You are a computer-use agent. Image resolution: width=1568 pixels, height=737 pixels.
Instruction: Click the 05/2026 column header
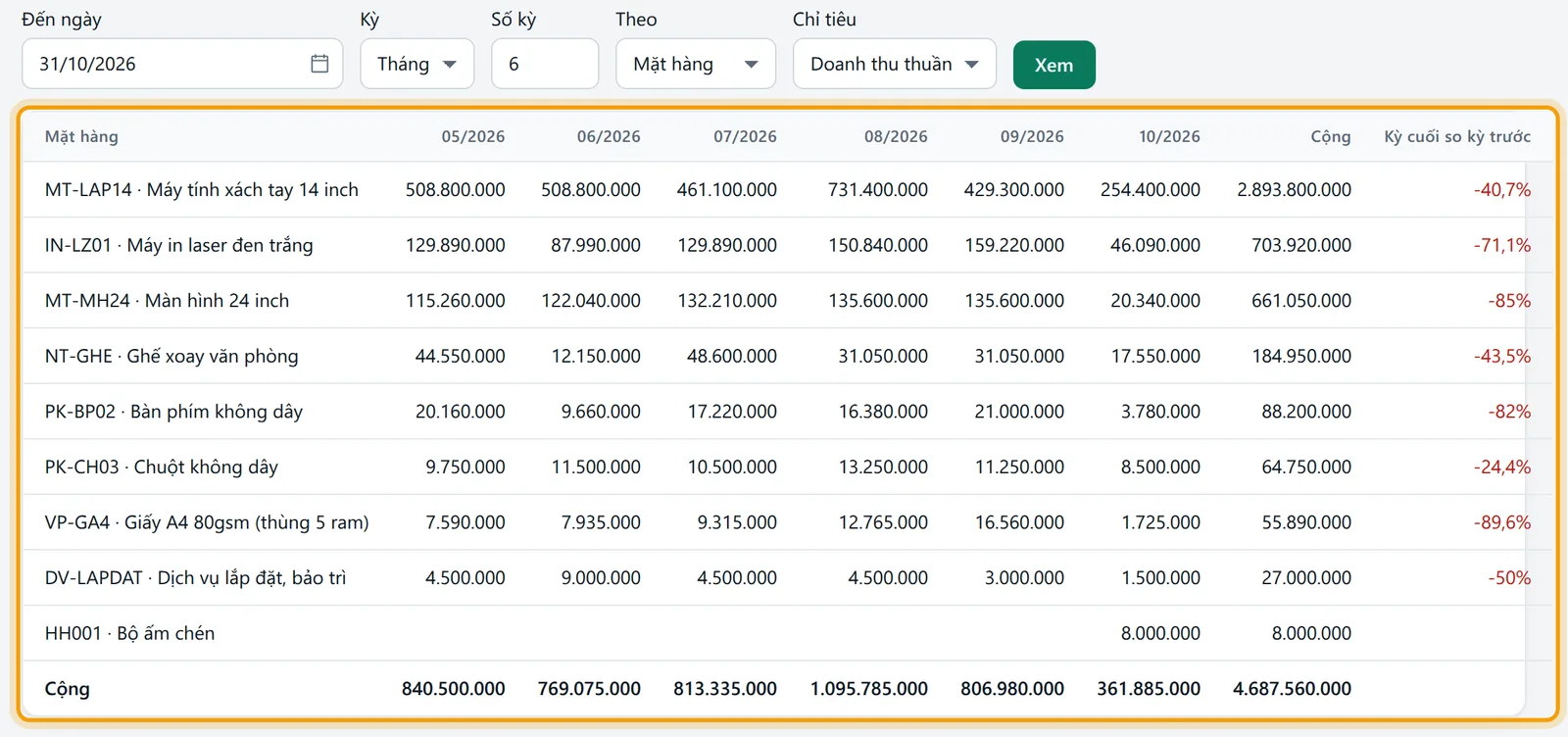click(x=473, y=136)
